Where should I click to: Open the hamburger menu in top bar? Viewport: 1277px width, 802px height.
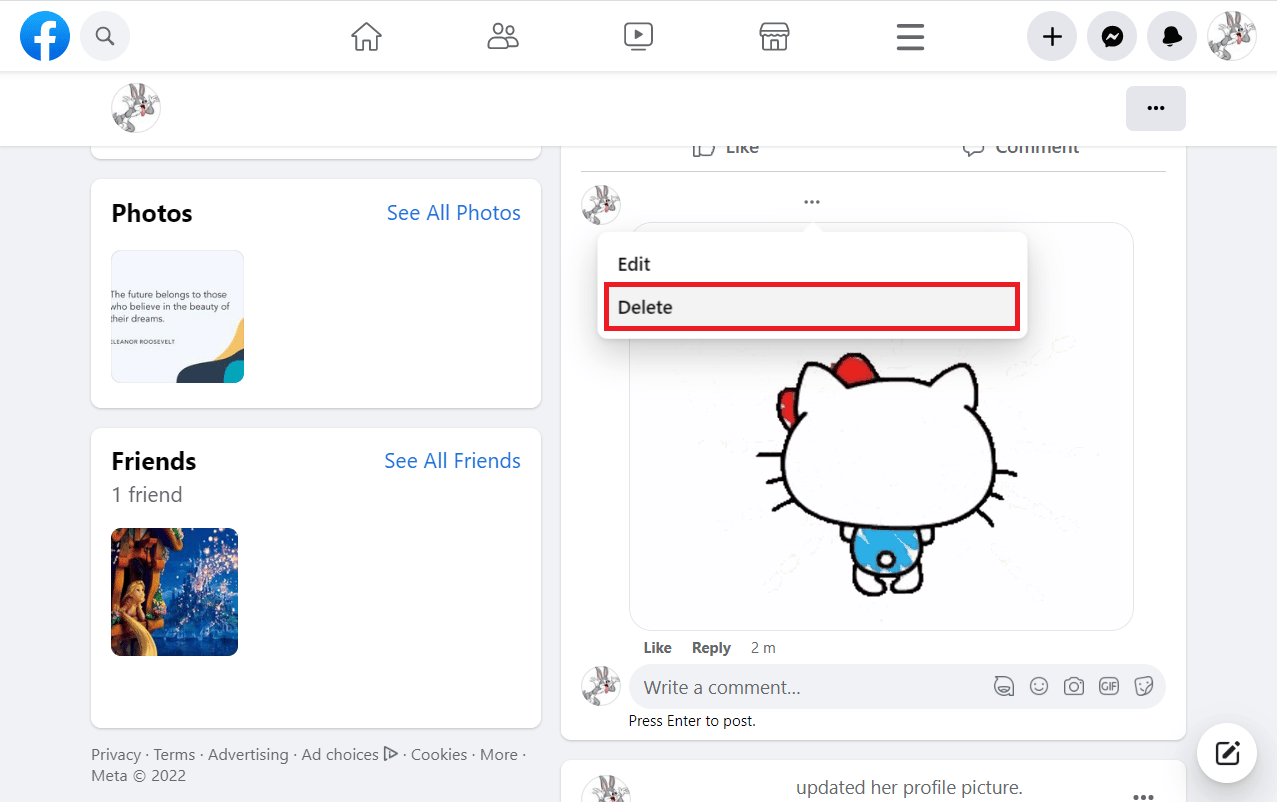tap(909, 36)
